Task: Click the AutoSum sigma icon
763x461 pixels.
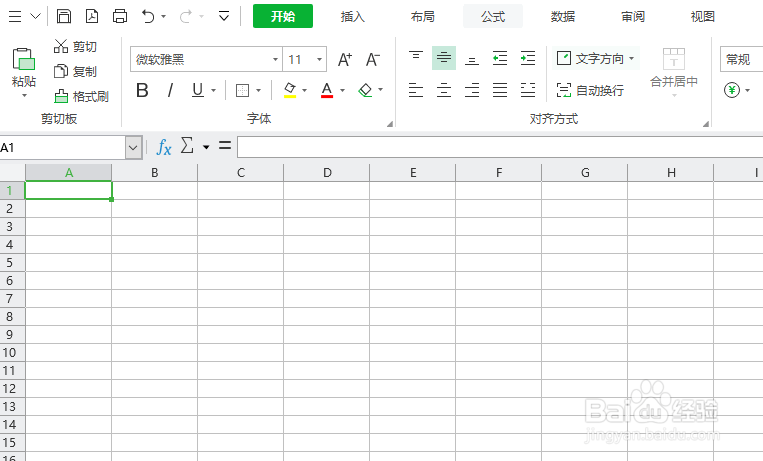Action: (187, 145)
